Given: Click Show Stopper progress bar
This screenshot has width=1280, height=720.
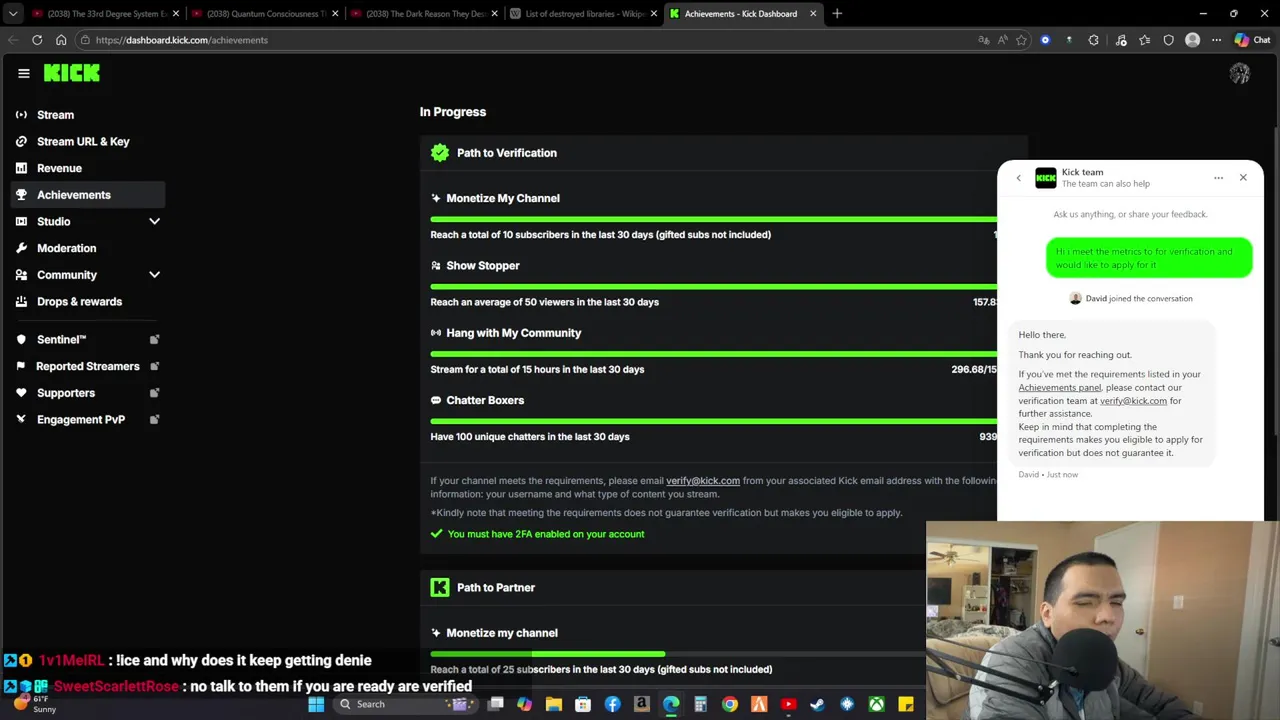Looking at the screenshot, I should tap(714, 286).
